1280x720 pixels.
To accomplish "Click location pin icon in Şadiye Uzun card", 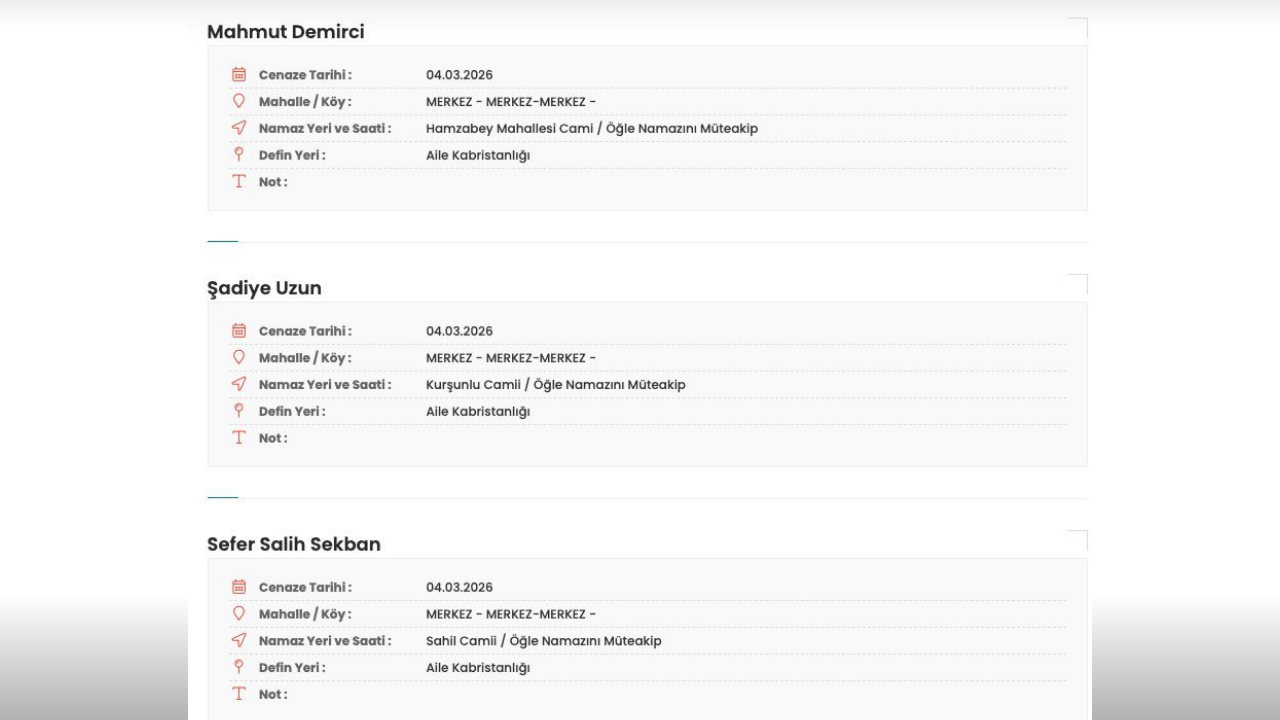I will (239, 357).
